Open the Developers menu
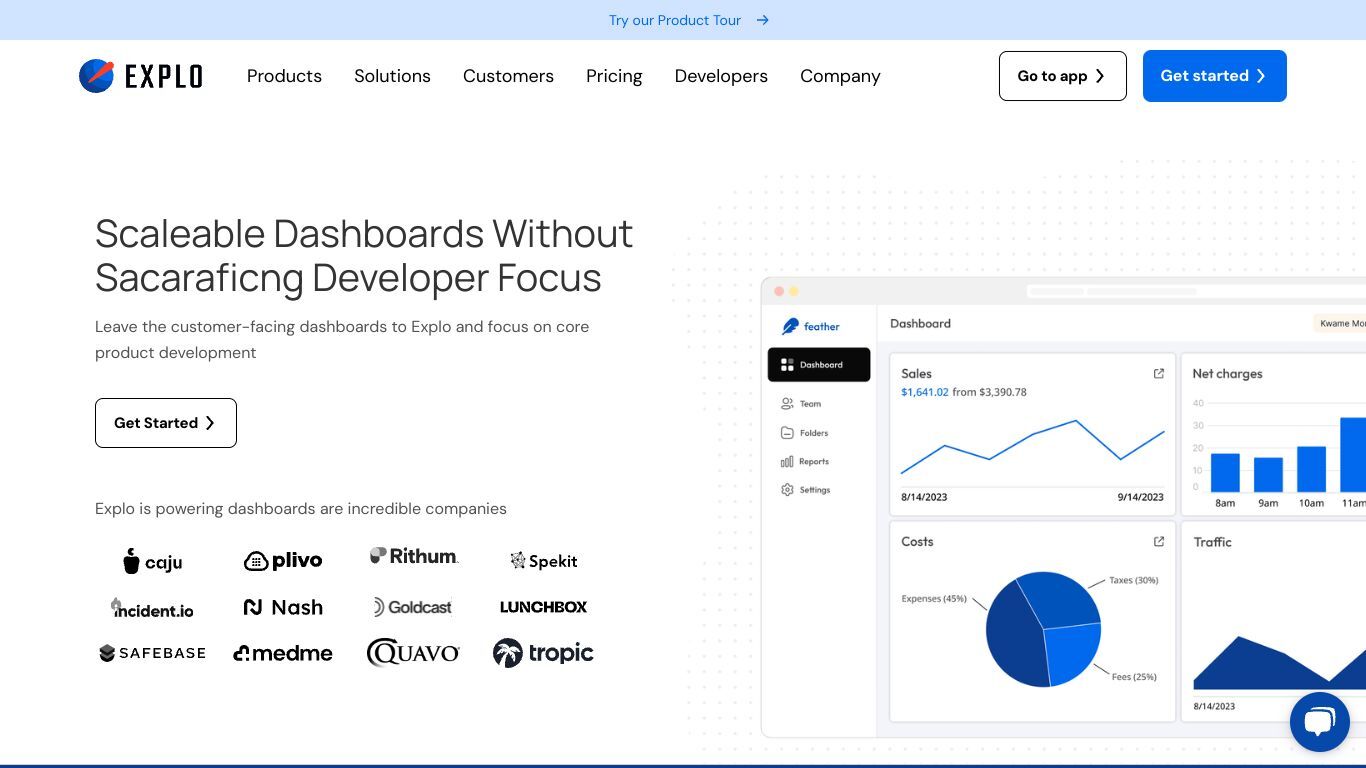The width and height of the screenshot is (1366, 768). tap(721, 76)
